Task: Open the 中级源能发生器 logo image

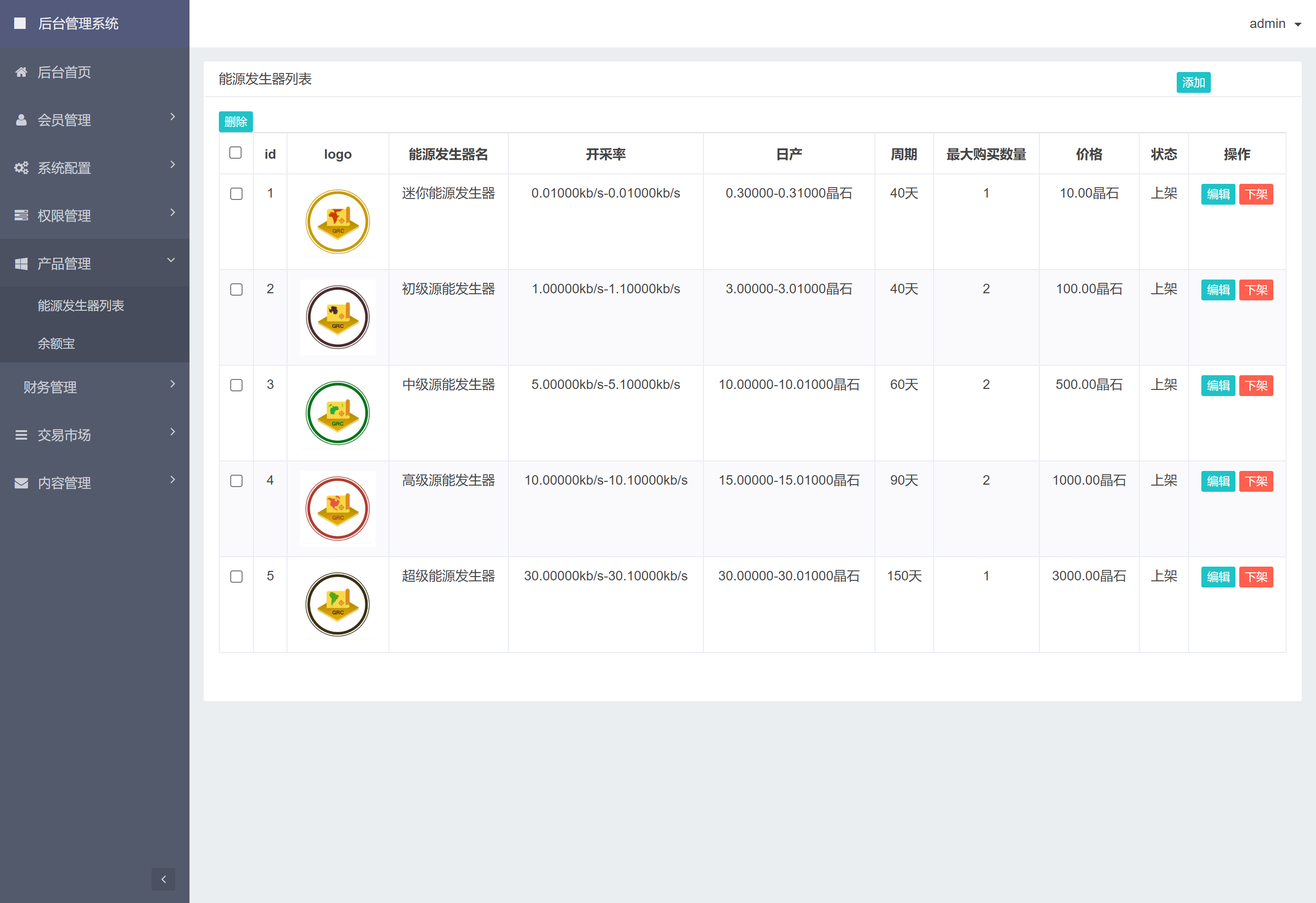Action: coord(337,413)
